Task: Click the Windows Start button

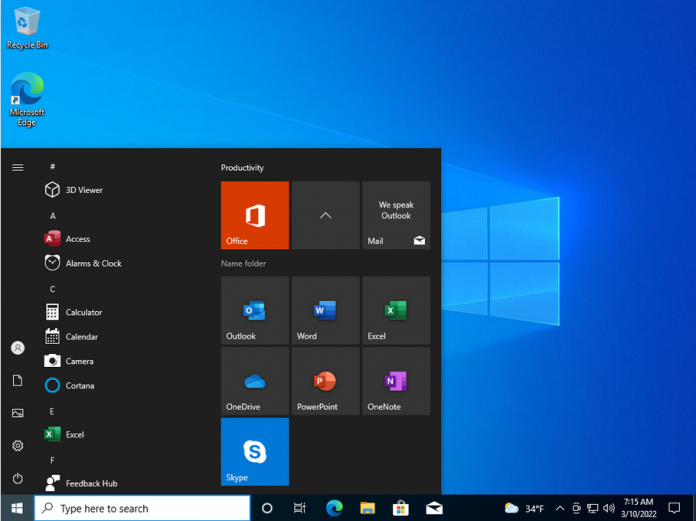Action: 17,508
